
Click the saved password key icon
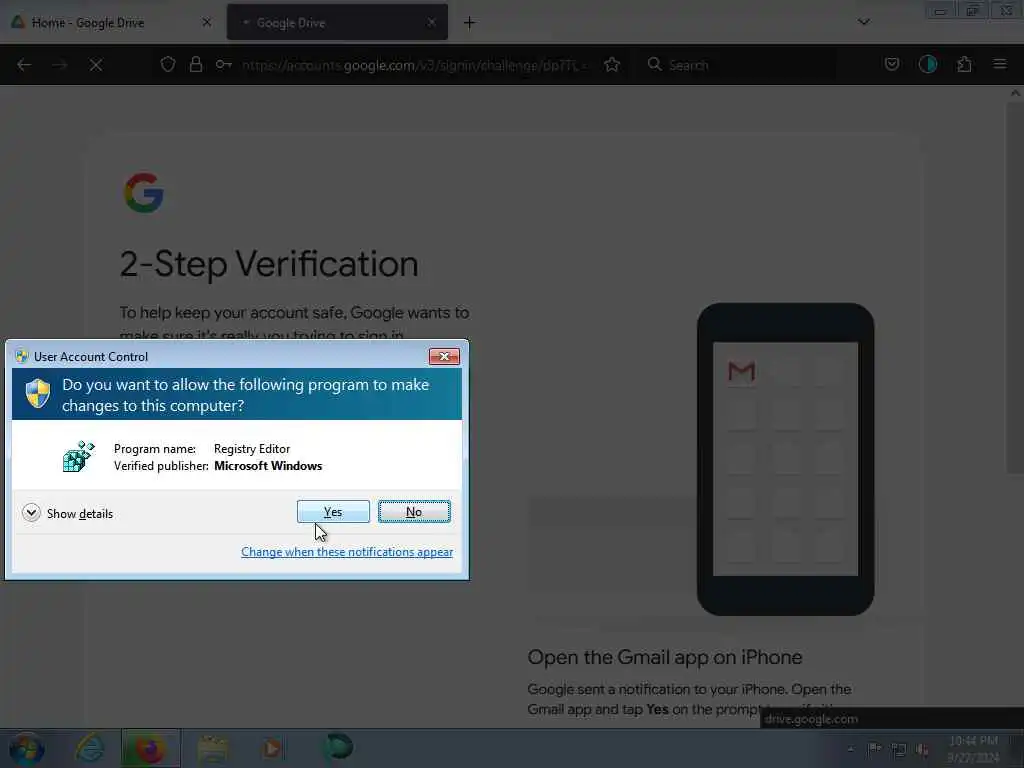(x=223, y=65)
